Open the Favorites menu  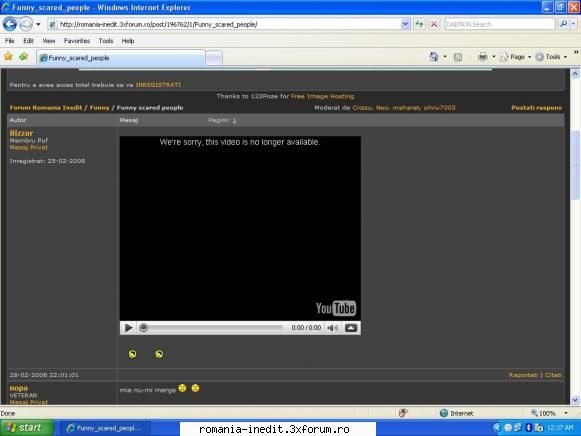[x=77, y=41]
